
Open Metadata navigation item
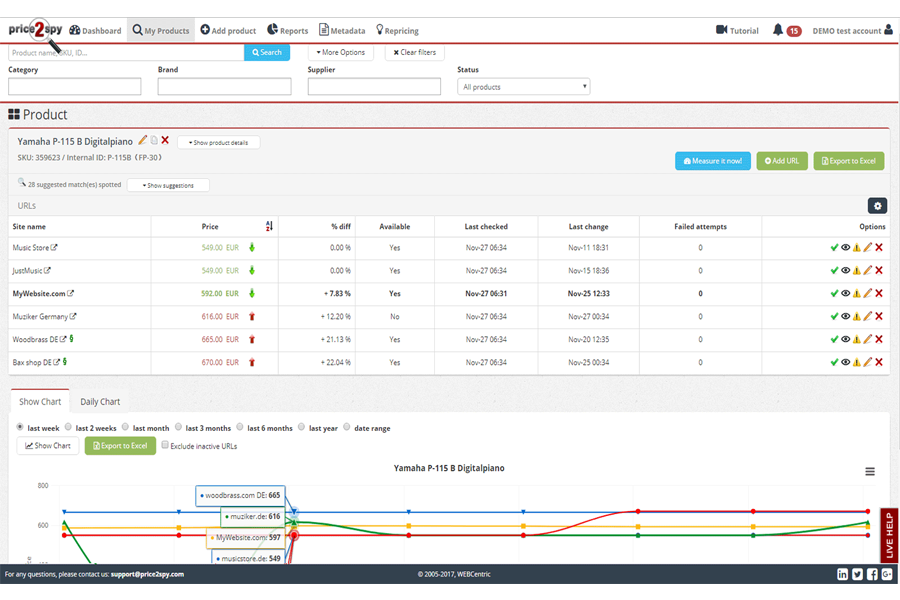(x=342, y=30)
